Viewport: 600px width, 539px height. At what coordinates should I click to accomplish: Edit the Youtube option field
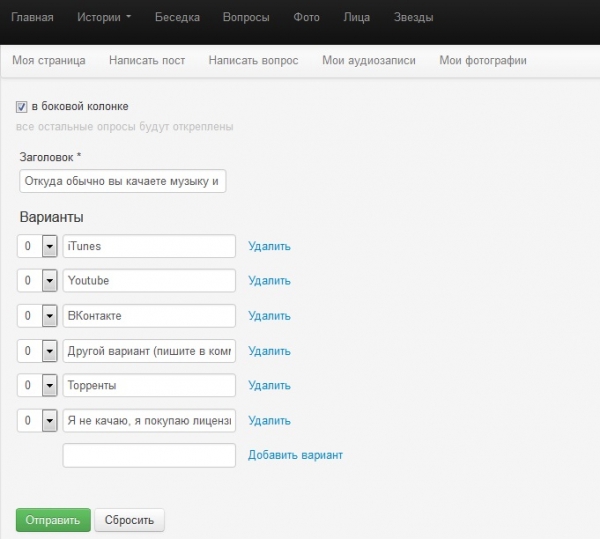(x=149, y=280)
